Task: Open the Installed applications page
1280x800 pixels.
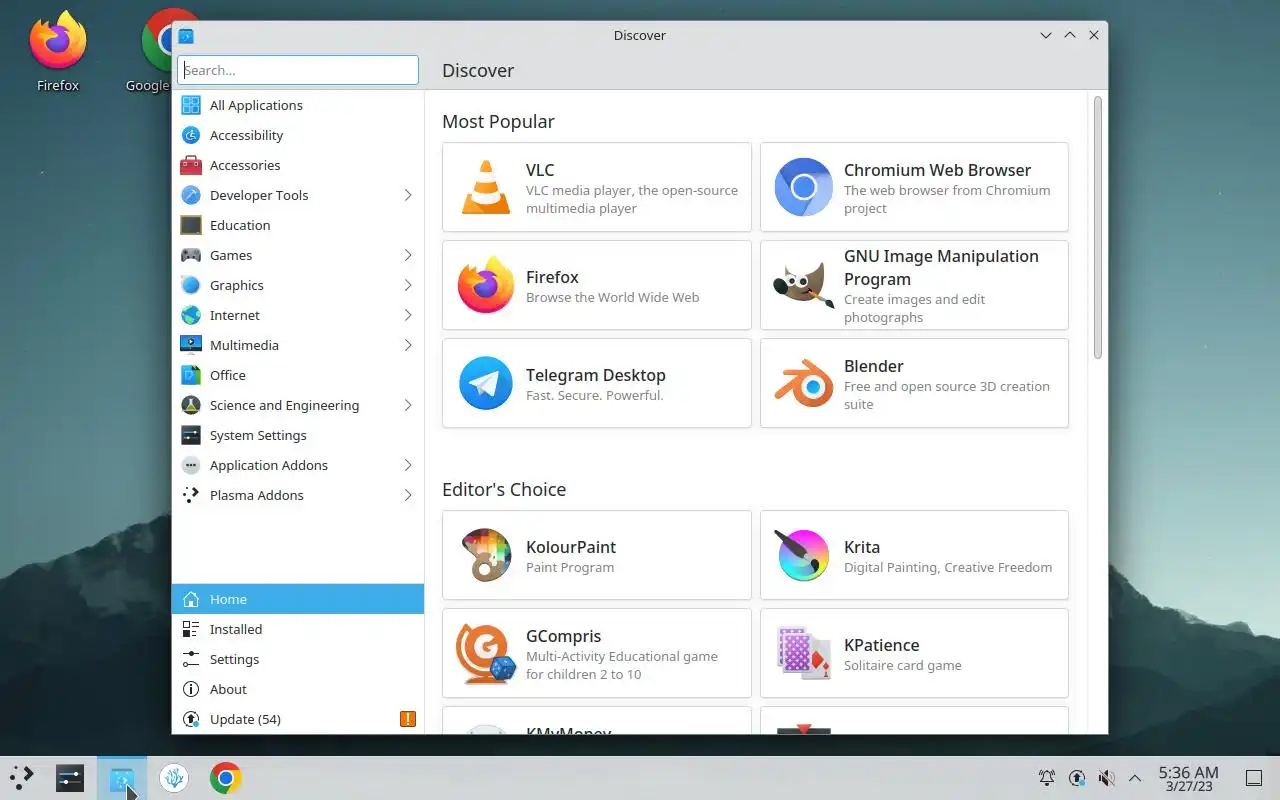Action: pyautogui.click(x=298, y=629)
